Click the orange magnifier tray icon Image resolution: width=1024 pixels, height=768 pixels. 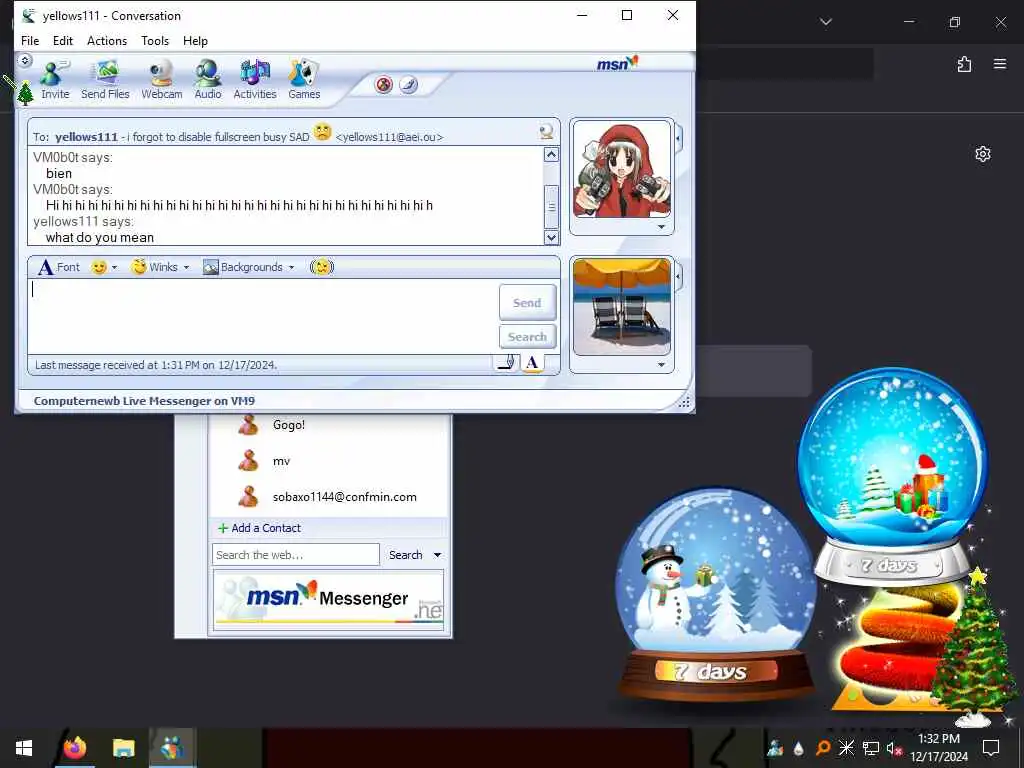(823, 748)
